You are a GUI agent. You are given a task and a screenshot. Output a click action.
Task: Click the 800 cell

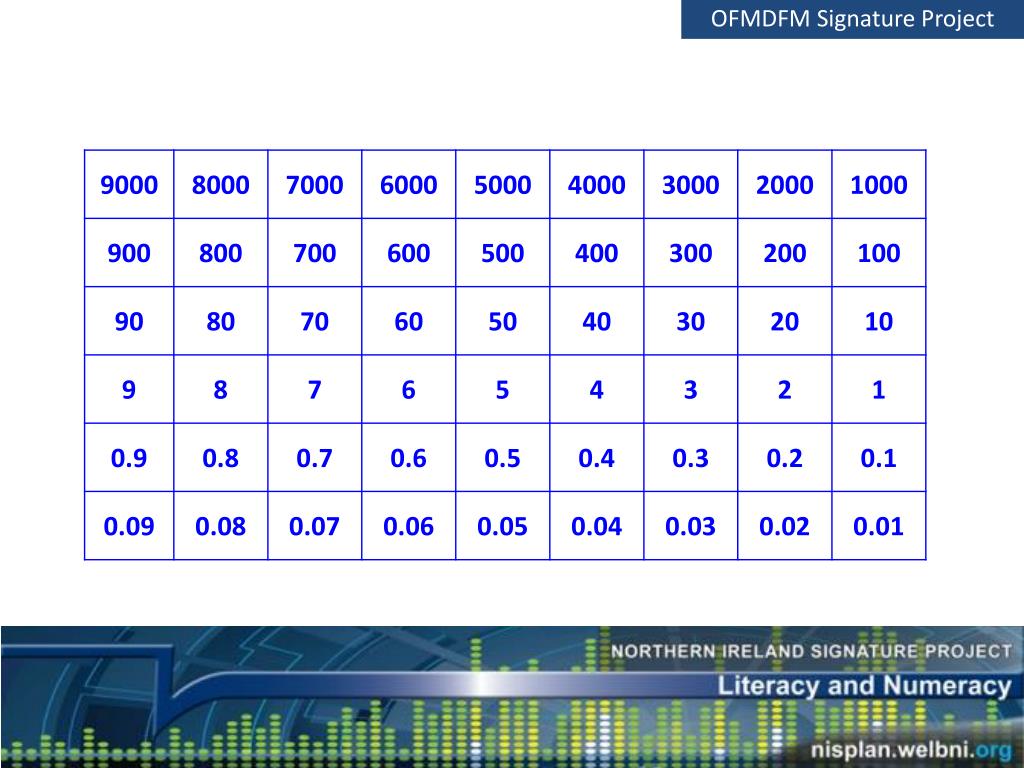click(x=221, y=253)
